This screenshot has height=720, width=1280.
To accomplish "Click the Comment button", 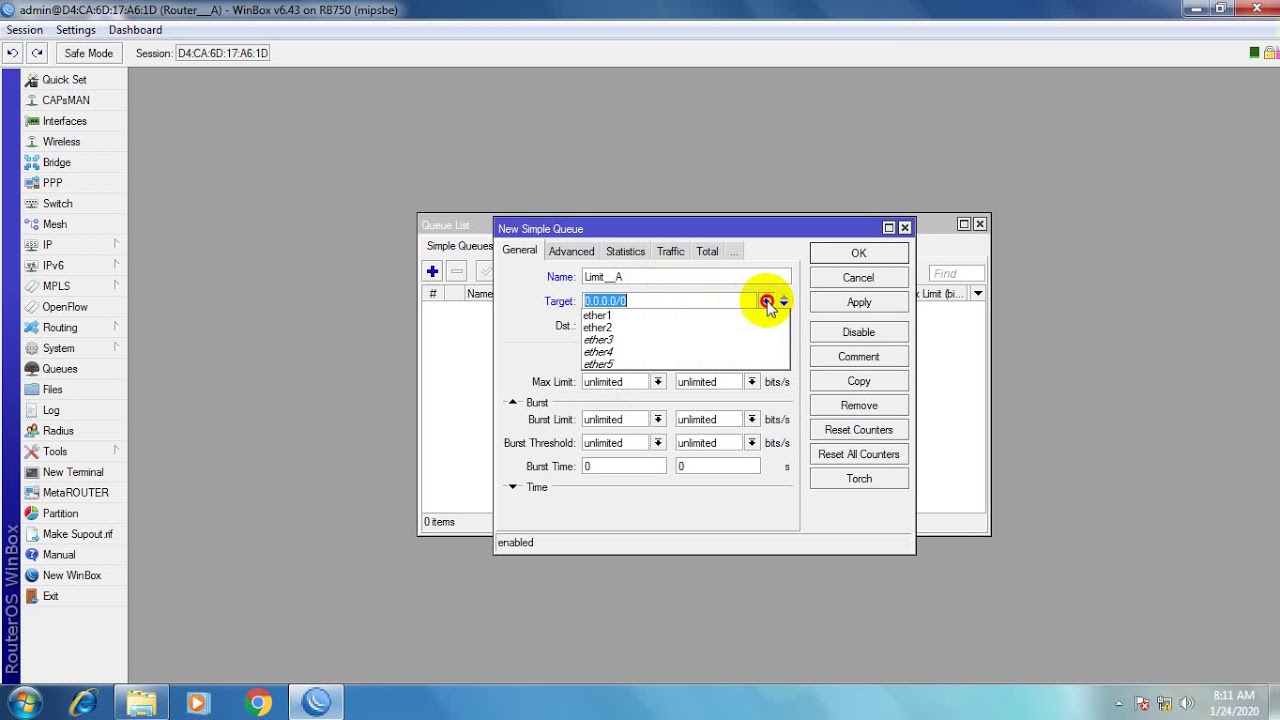I will click(859, 357).
